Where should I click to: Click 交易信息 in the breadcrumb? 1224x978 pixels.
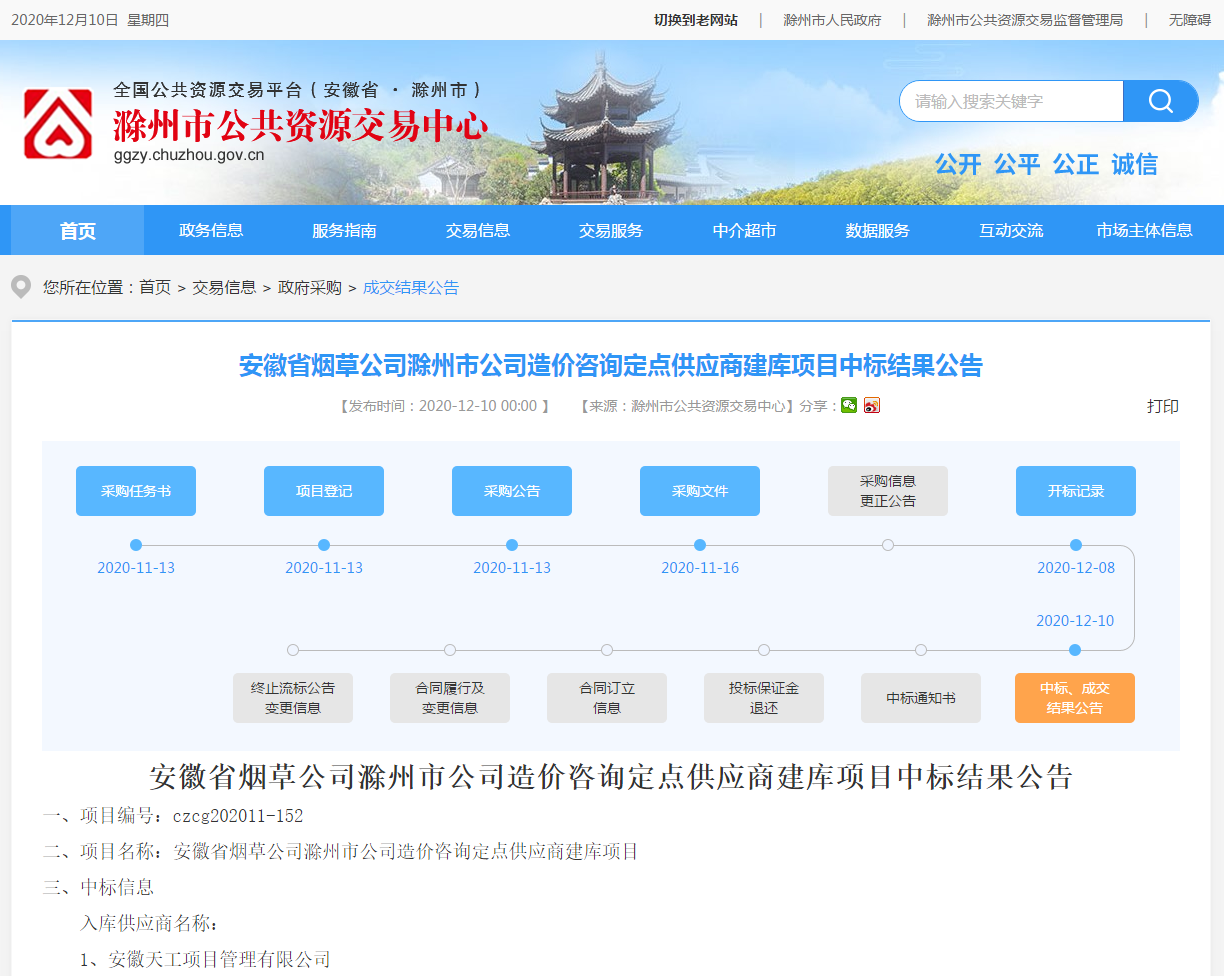[x=224, y=287]
